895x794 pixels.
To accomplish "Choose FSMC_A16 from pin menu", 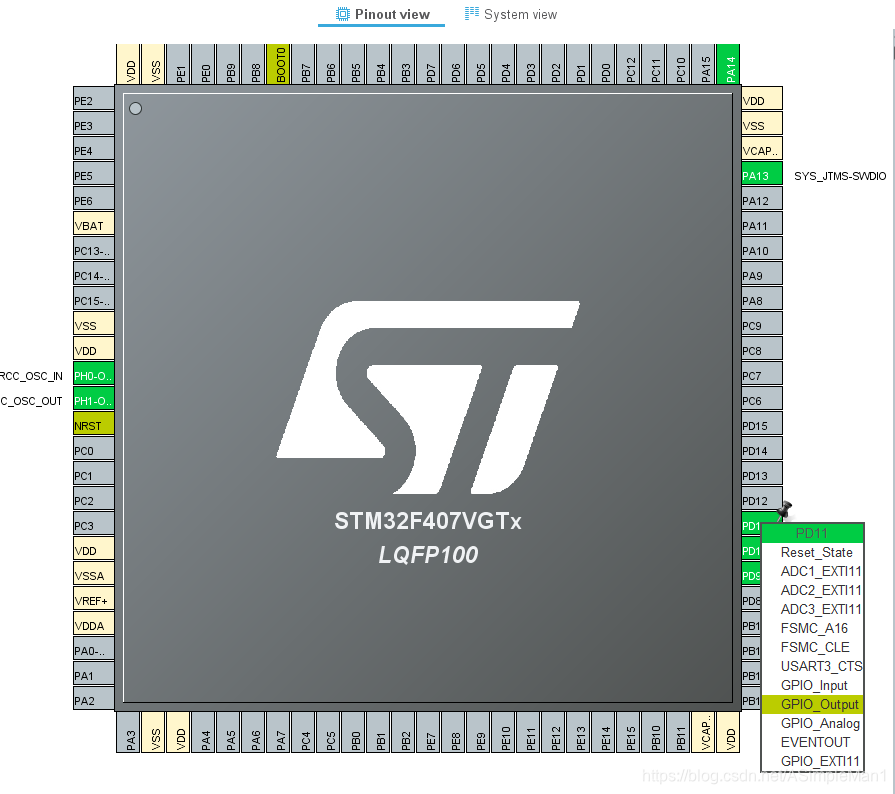I will click(x=812, y=628).
